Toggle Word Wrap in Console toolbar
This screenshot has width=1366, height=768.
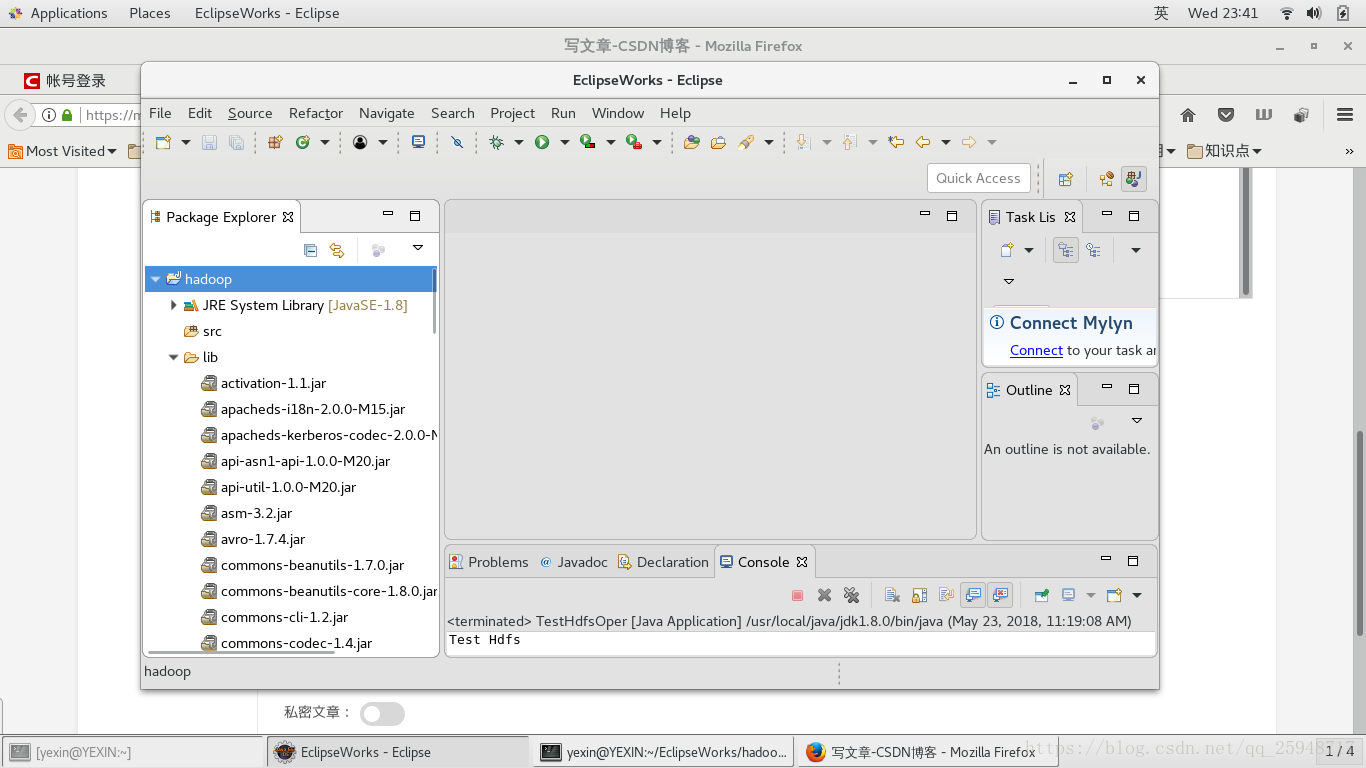(946, 595)
